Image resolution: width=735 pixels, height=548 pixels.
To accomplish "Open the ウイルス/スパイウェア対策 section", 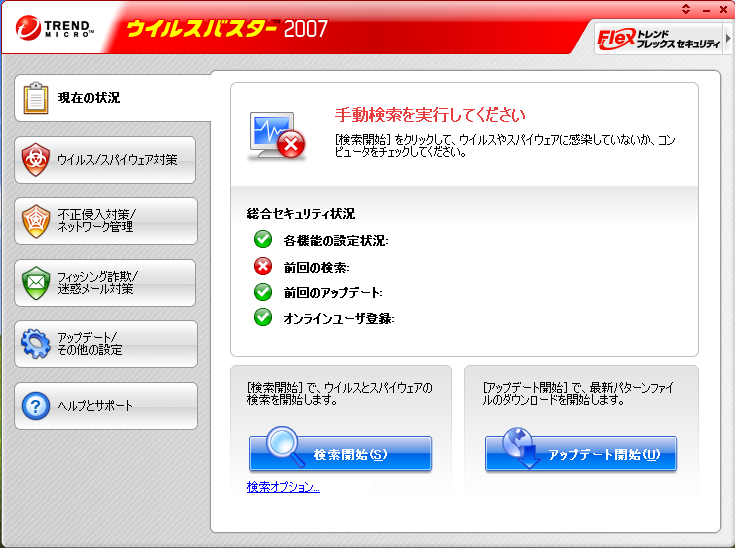I will [105, 160].
